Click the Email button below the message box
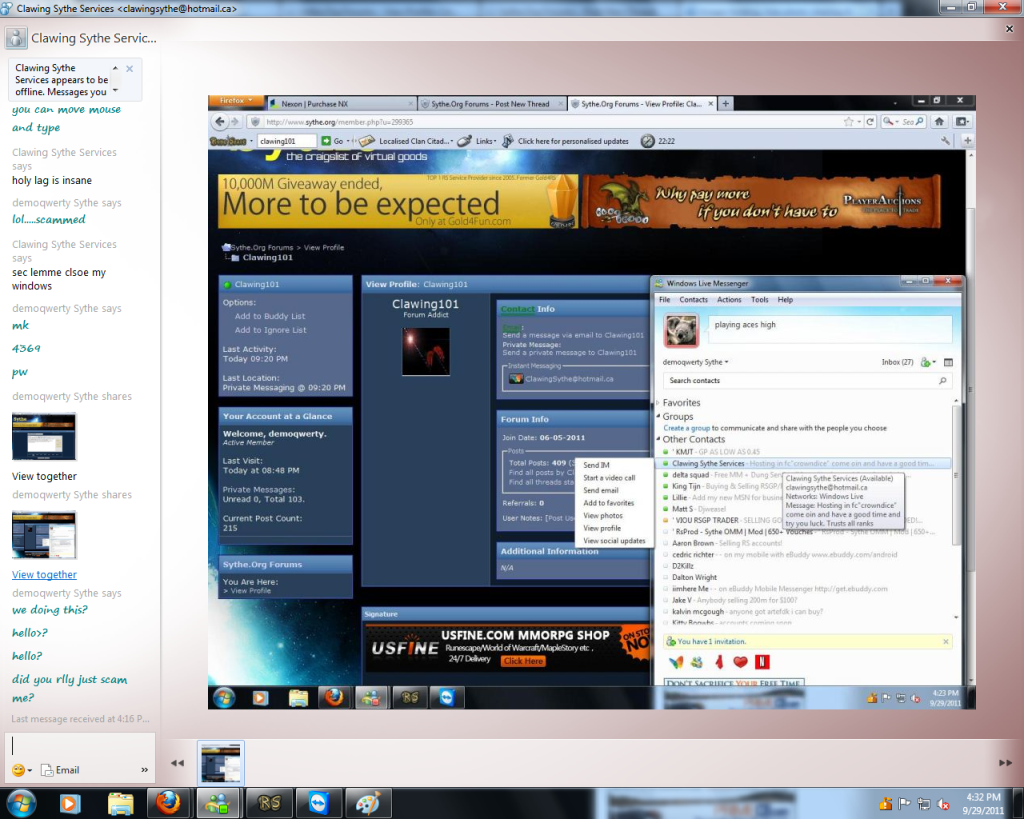Screen dimensions: 1024x819 click(x=60, y=770)
